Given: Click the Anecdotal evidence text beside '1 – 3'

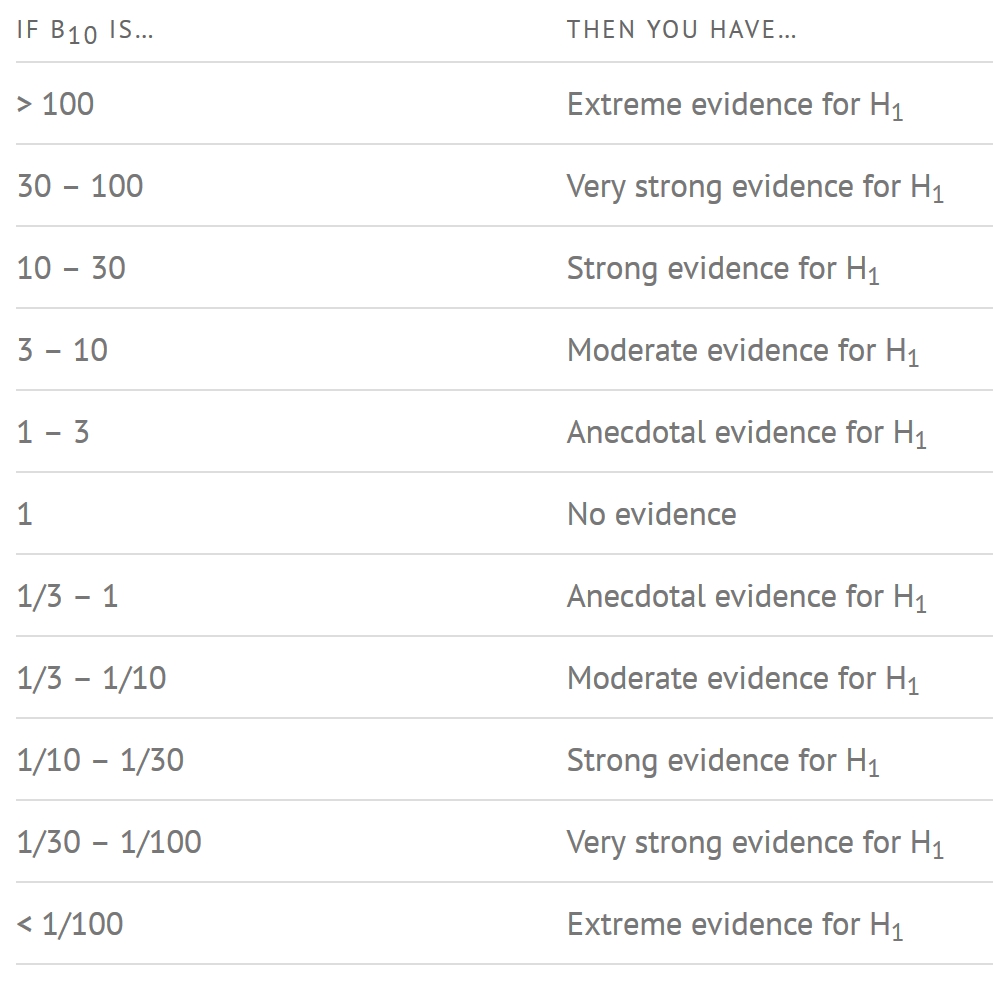Looking at the screenshot, I should click(746, 433).
